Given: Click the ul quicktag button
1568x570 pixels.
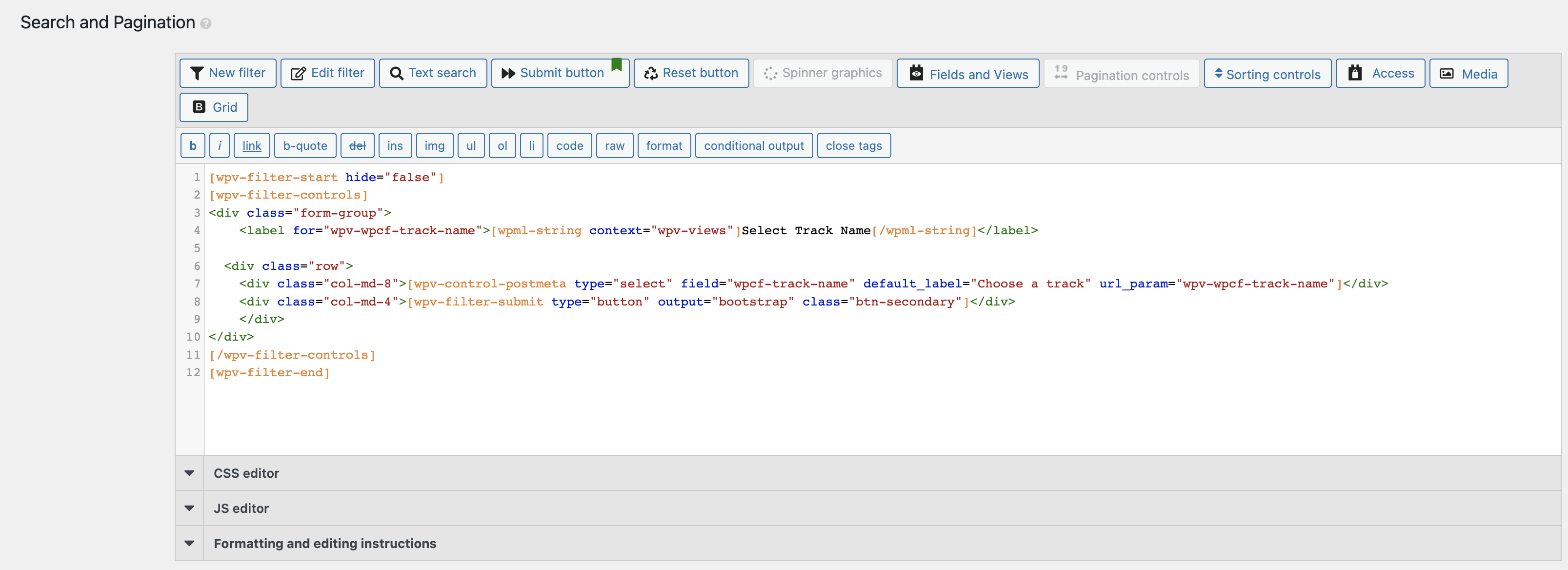Looking at the screenshot, I should pyautogui.click(x=471, y=145).
